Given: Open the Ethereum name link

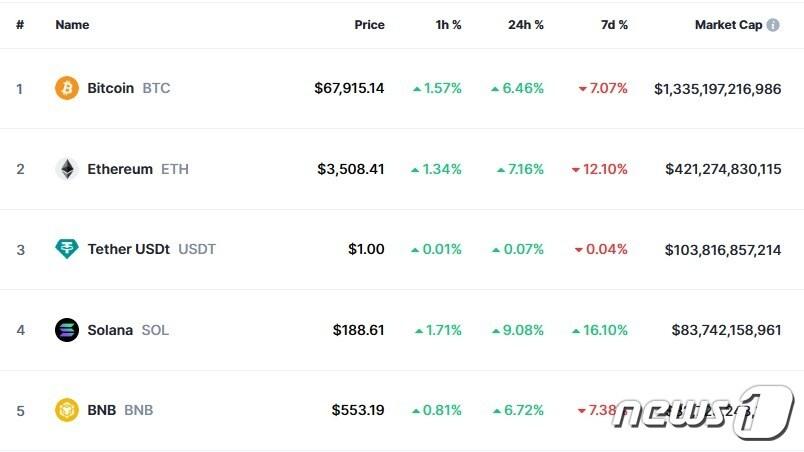Looking at the screenshot, I should pos(120,169).
